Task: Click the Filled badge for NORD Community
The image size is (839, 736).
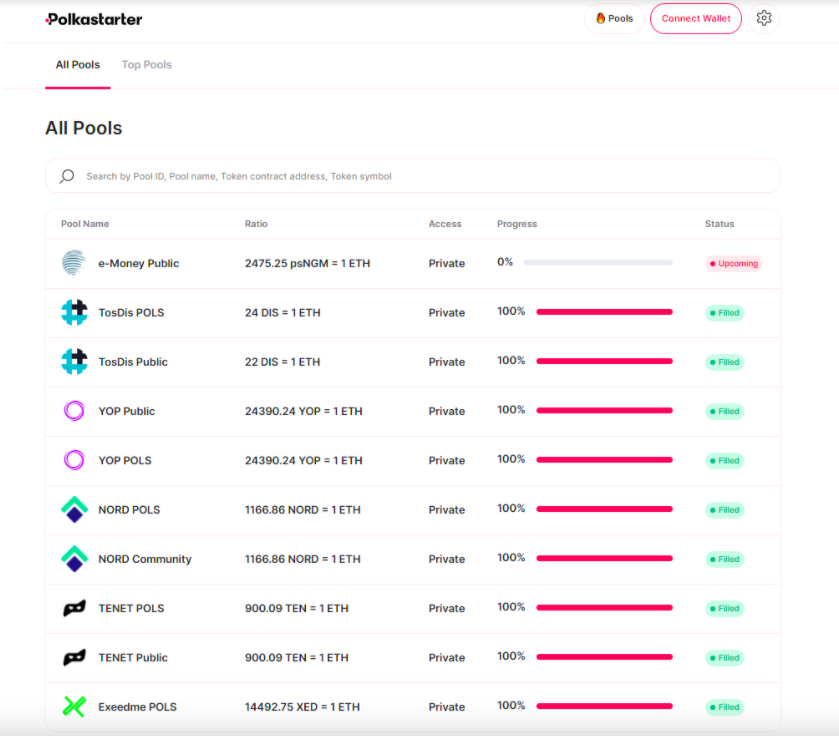Action: [x=724, y=559]
